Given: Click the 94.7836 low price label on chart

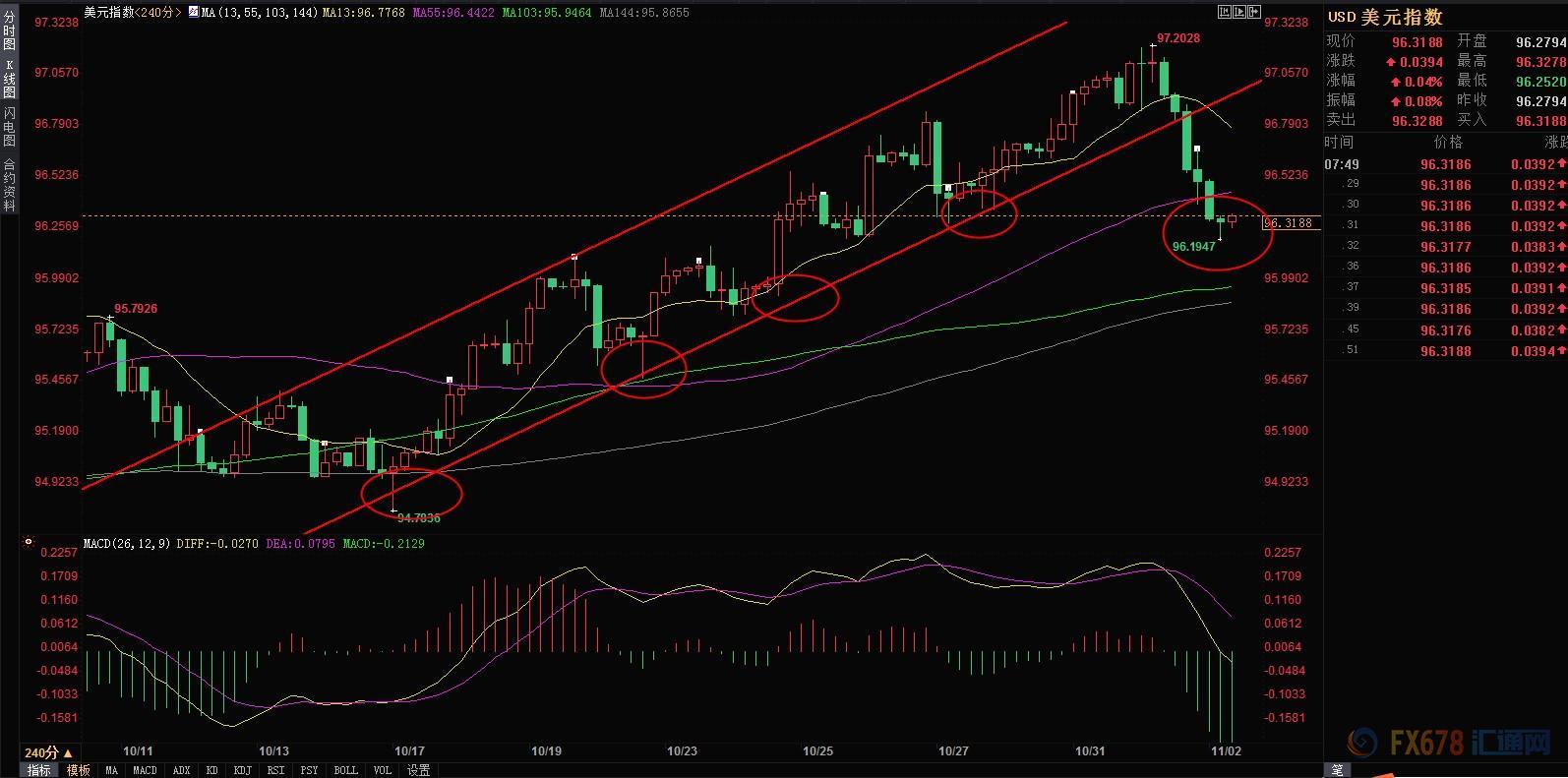Looking at the screenshot, I should pyautogui.click(x=419, y=517).
